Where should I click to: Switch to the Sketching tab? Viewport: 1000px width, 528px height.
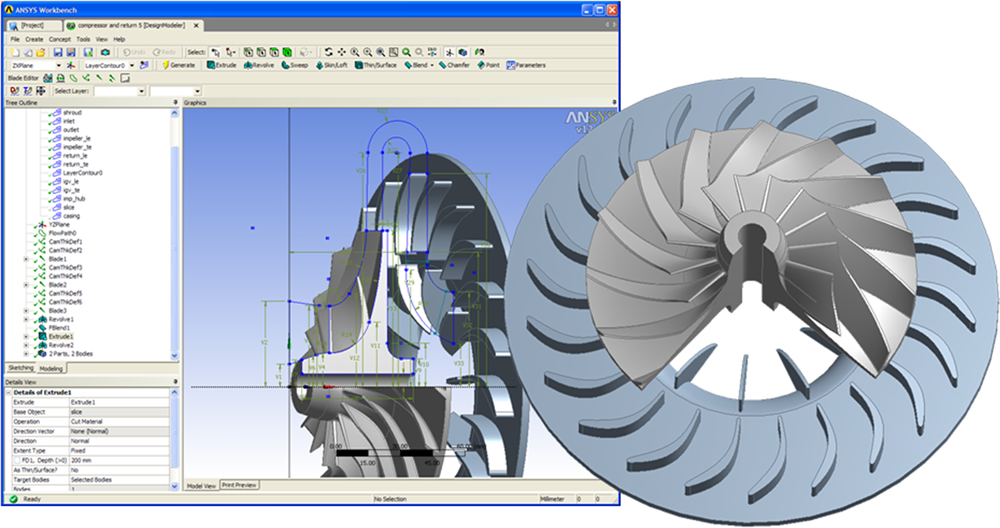21,368
